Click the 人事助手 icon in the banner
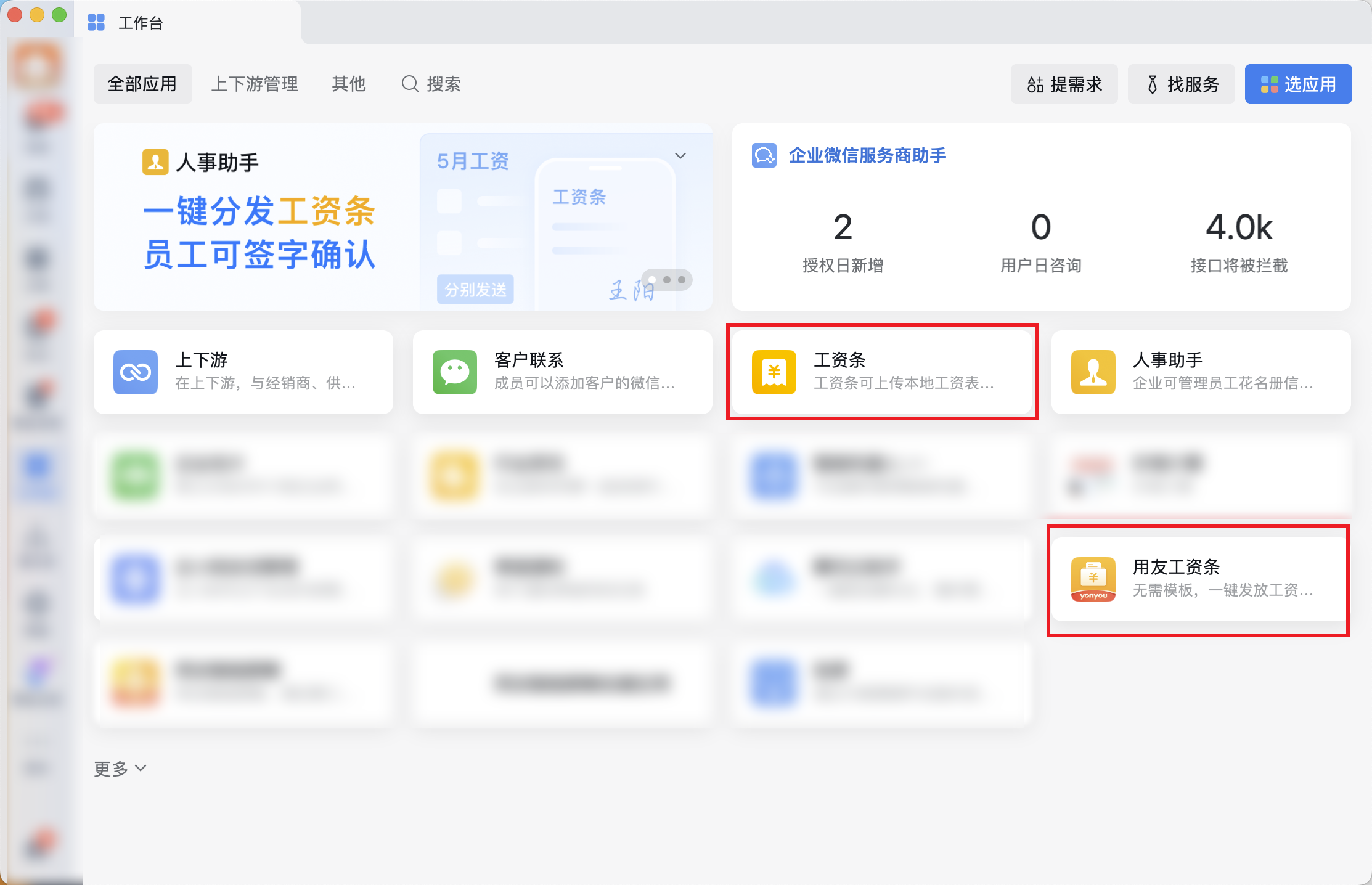This screenshot has height=885, width=1372. tap(155, 162)
